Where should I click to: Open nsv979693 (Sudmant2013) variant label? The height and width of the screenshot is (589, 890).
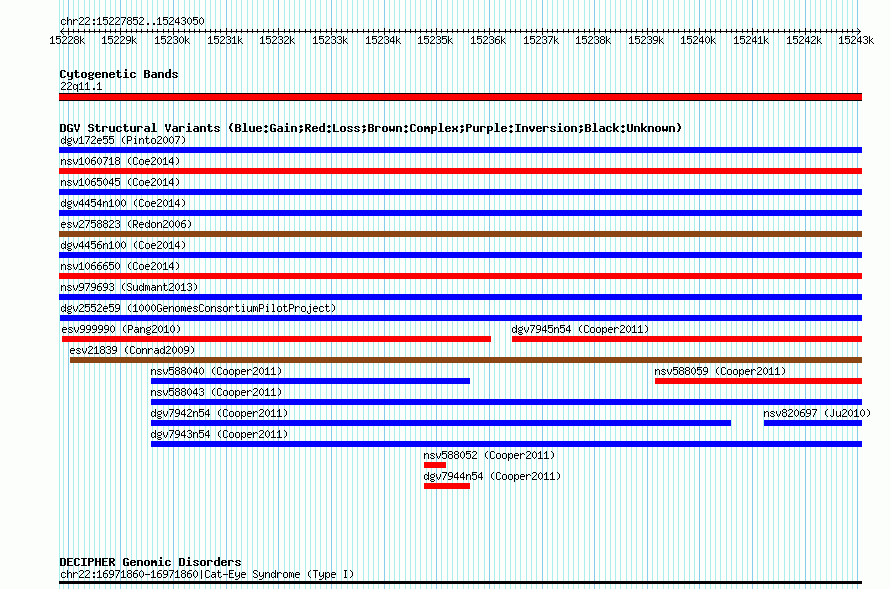coord(129,288)
